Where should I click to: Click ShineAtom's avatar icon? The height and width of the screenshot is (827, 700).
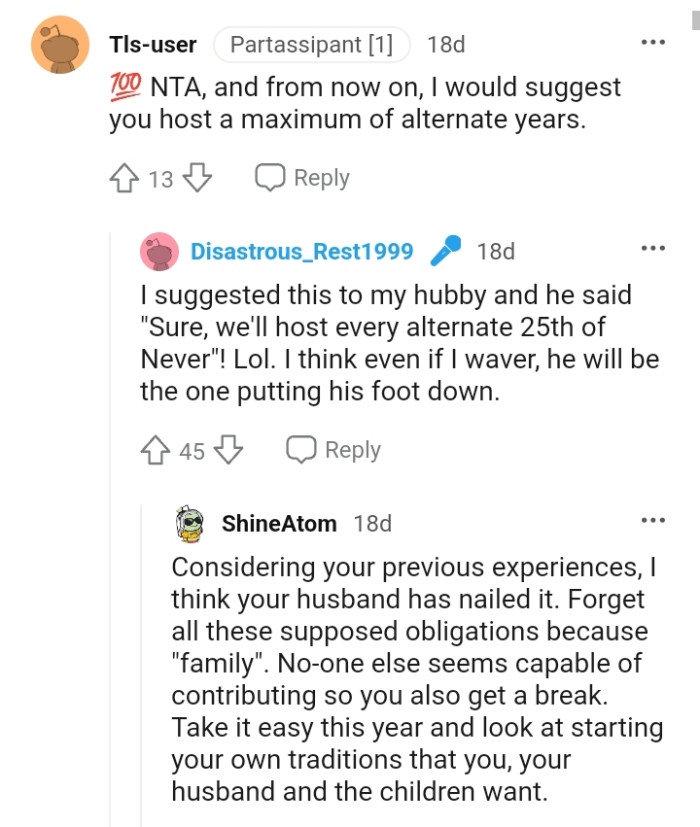click(187, 522)
